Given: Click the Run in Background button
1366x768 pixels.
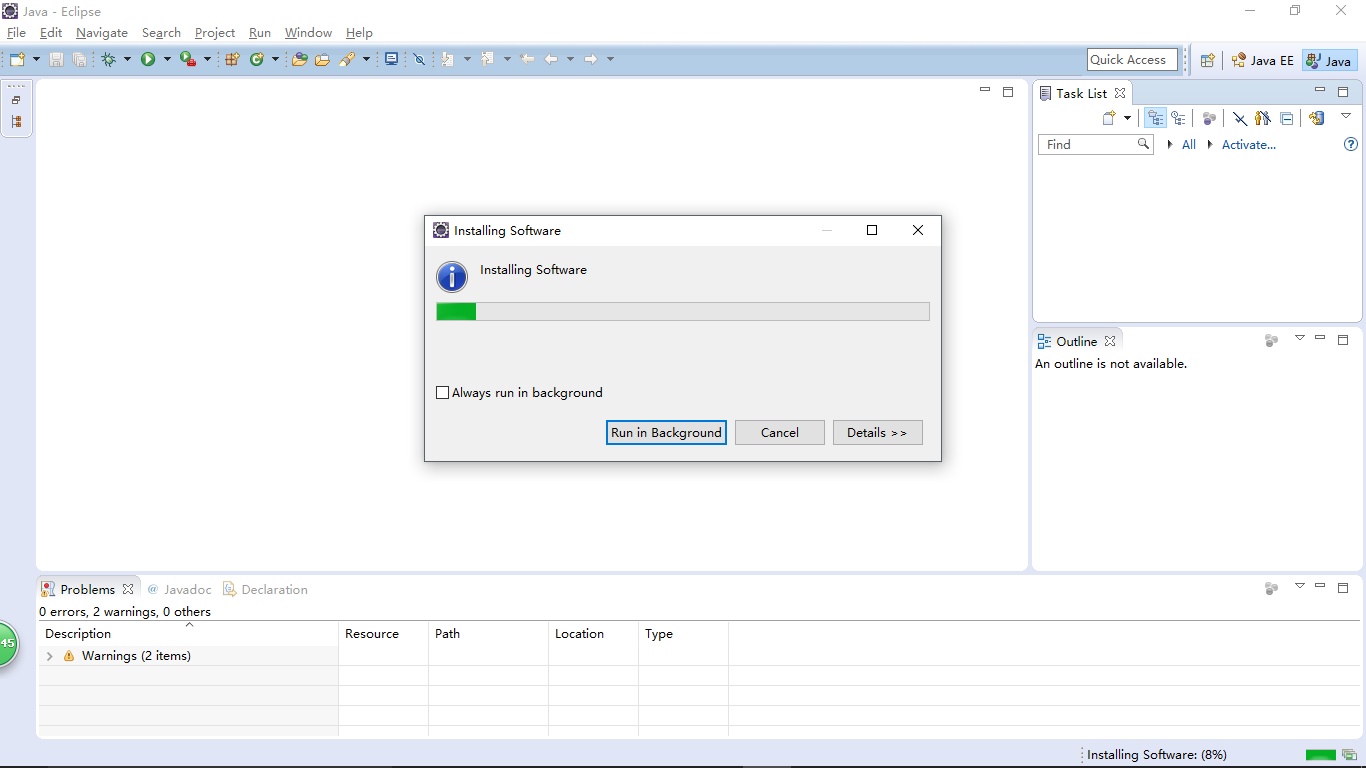Looking at the screenshot, I should point(666,432).
